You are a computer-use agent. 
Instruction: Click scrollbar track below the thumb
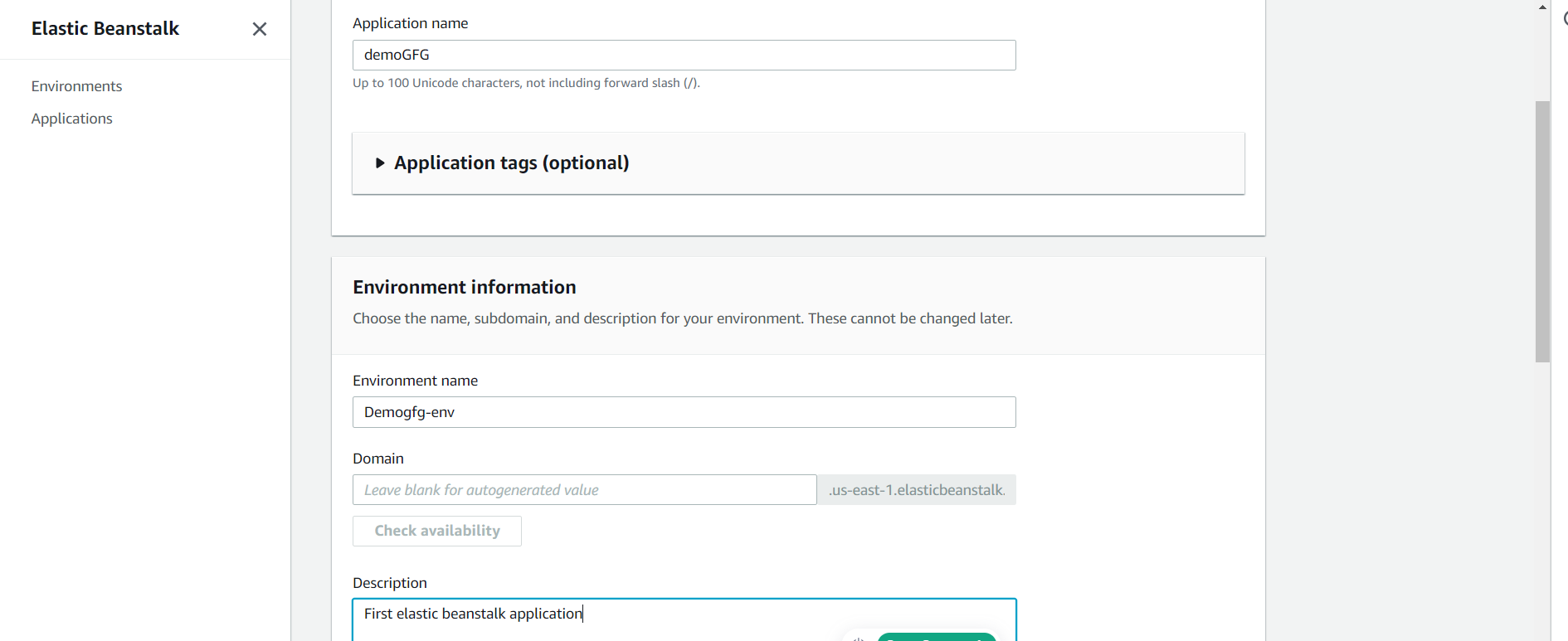[x=1542, y=498]
